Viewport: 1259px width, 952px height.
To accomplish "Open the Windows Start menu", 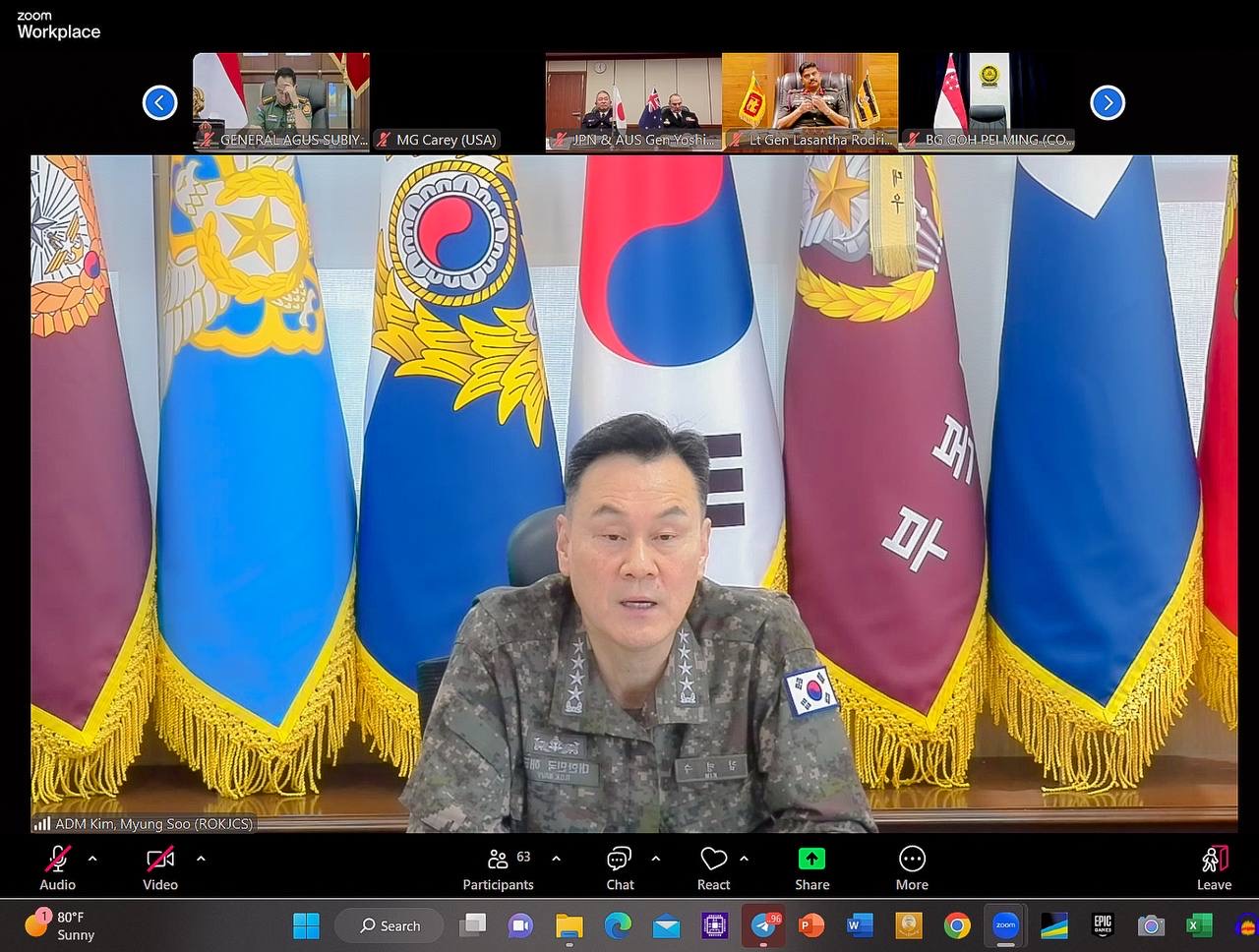I will [306, 925].
